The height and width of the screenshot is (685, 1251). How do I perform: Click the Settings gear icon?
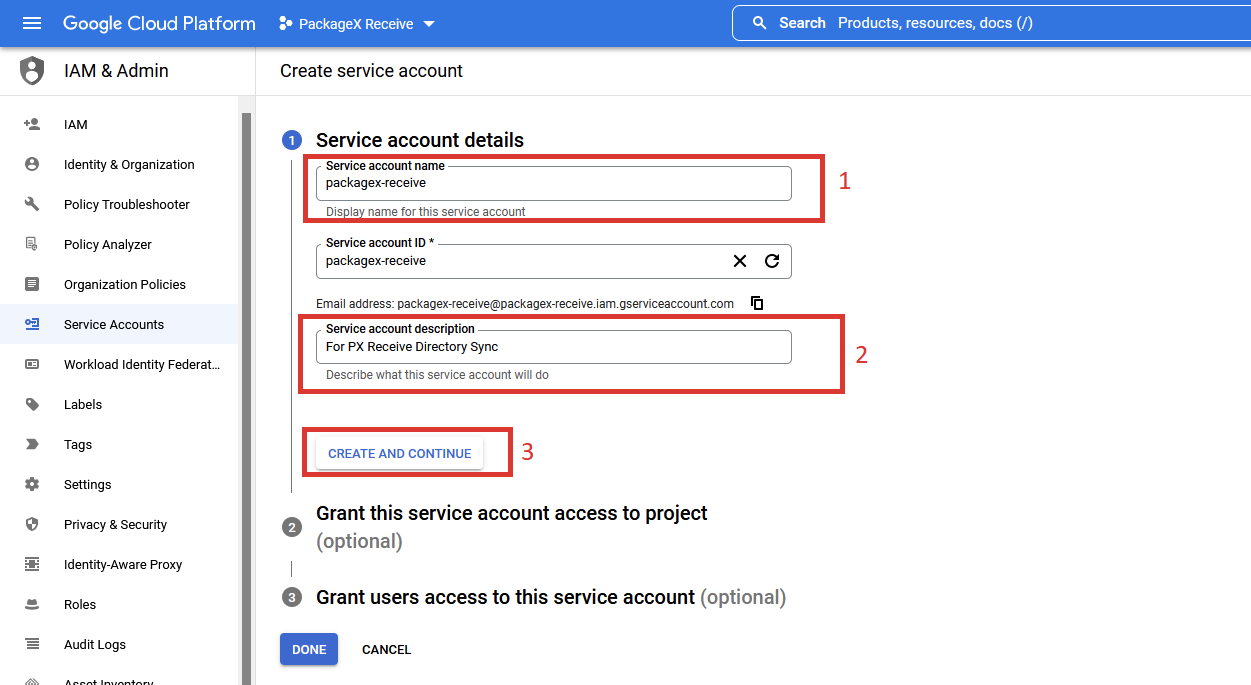[x=32, y=485]
